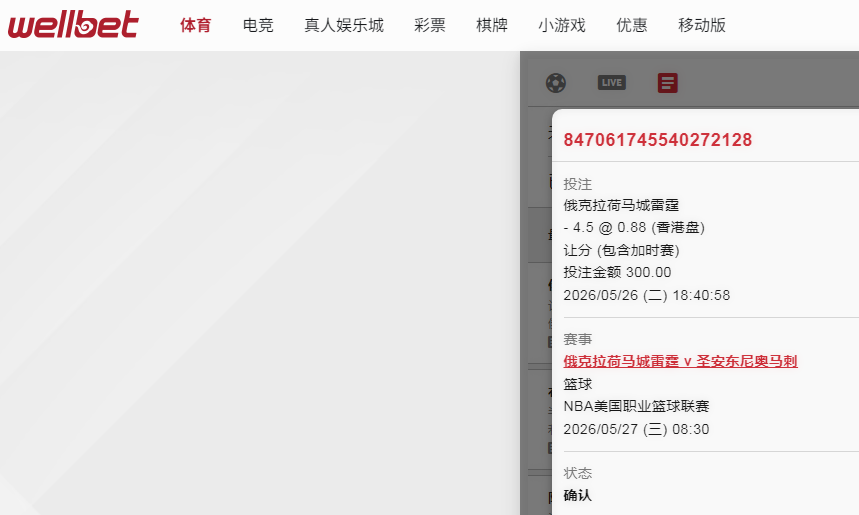Click bet time 2026/05/26 (二) 18:40:58
The height and width of the screenshot is (515, 859).
point(647,295)
